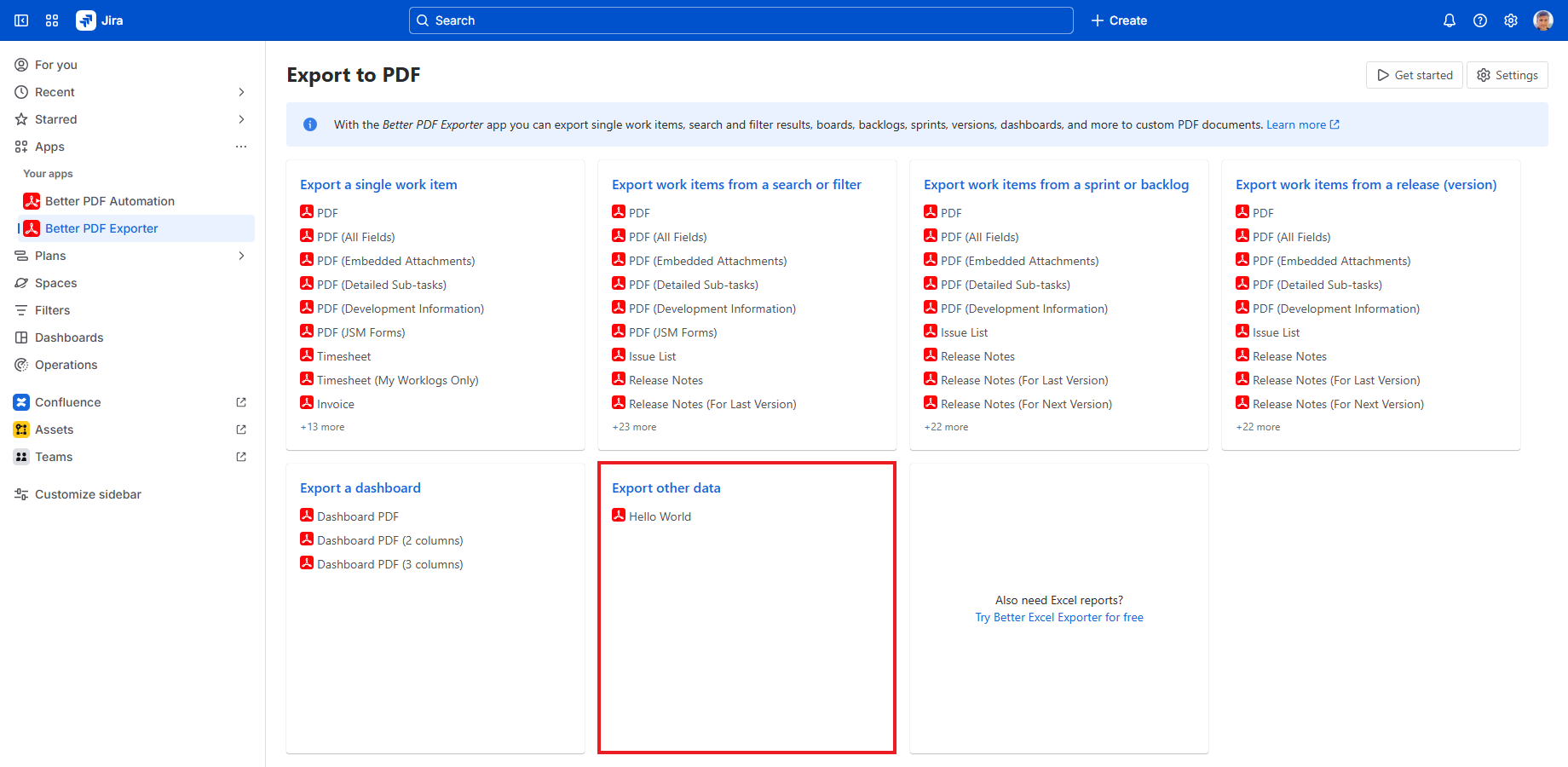Click the app switcher grid icon
Image resolution: width=1568 pixels, height=767 pixels.
(x=52, y=20)
